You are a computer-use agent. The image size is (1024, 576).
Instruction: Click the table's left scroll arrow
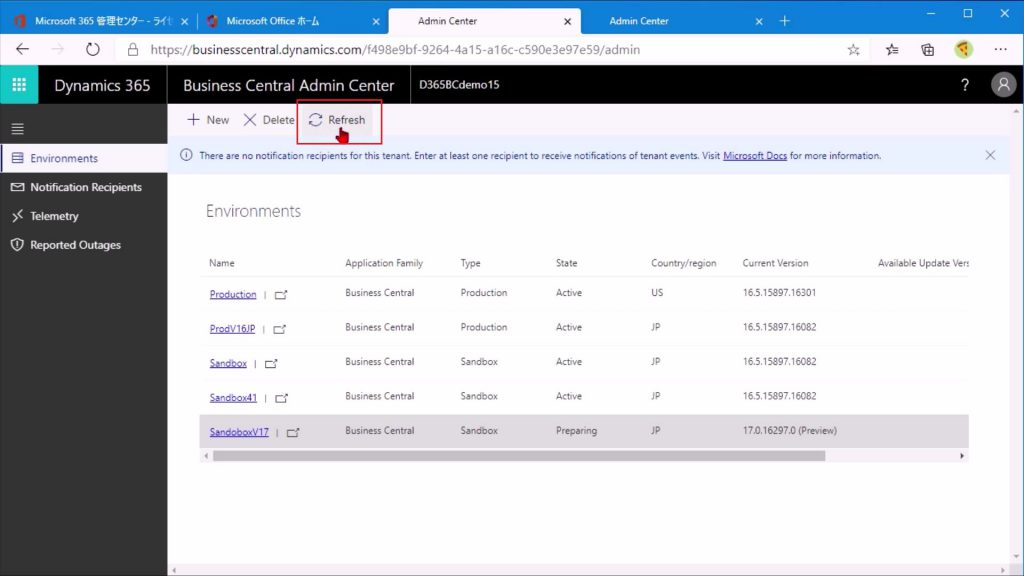pyautogui.click(x=206, y=456)
